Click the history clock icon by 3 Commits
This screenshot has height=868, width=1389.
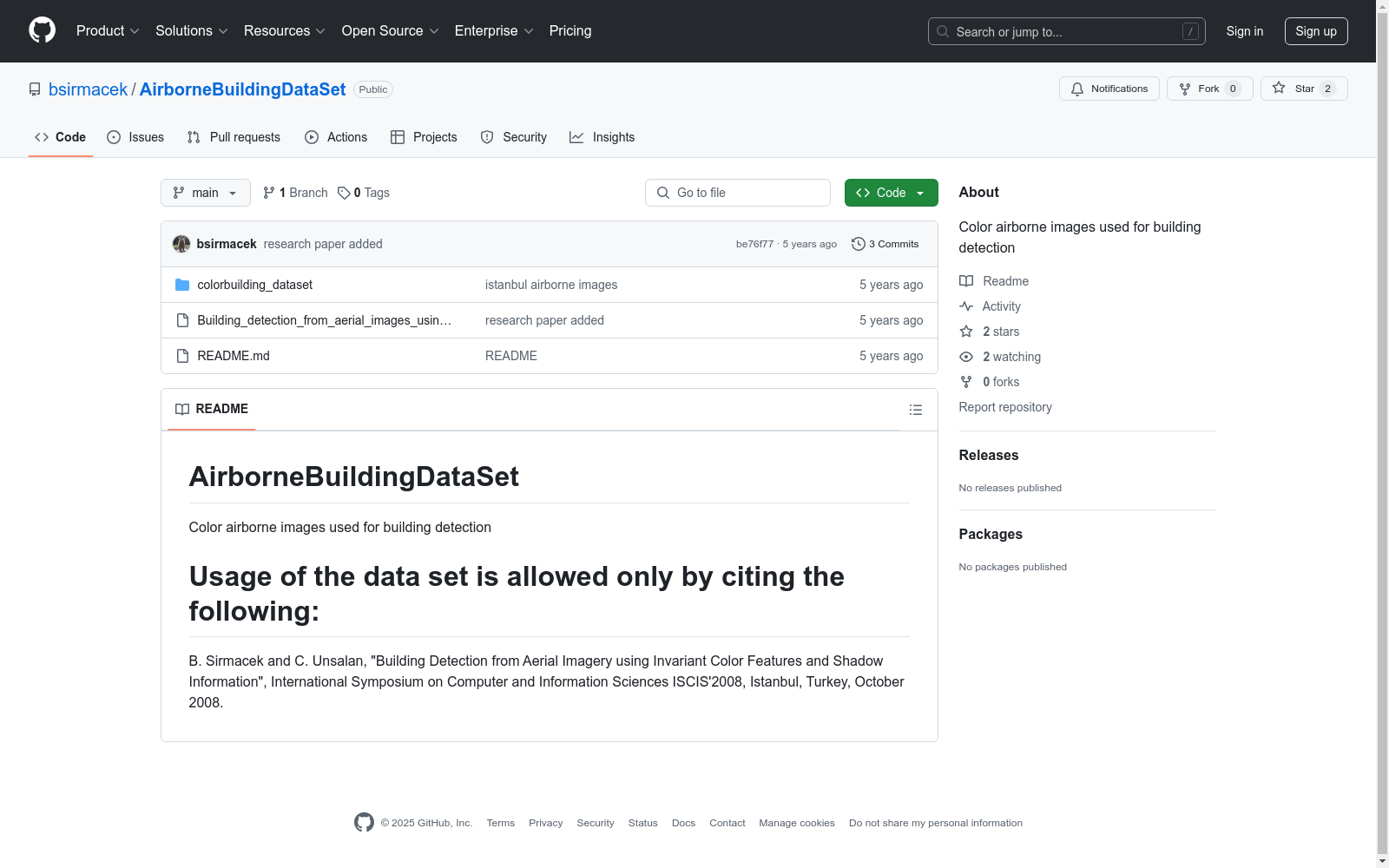[859, 244]
